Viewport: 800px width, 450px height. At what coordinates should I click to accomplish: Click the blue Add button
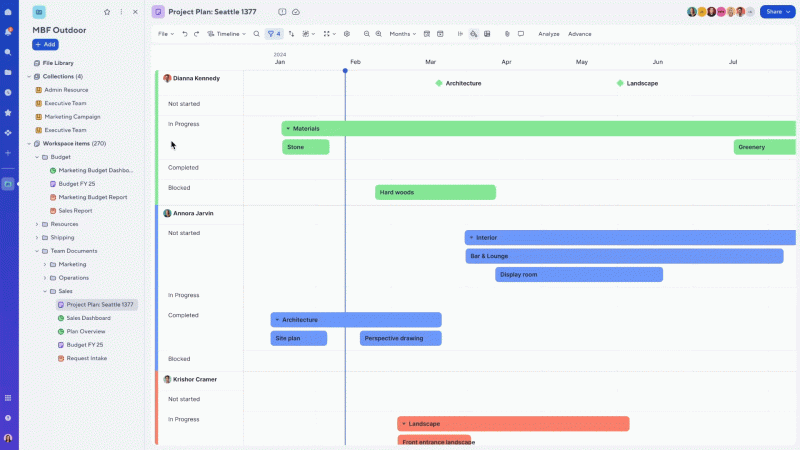point(45,44)
